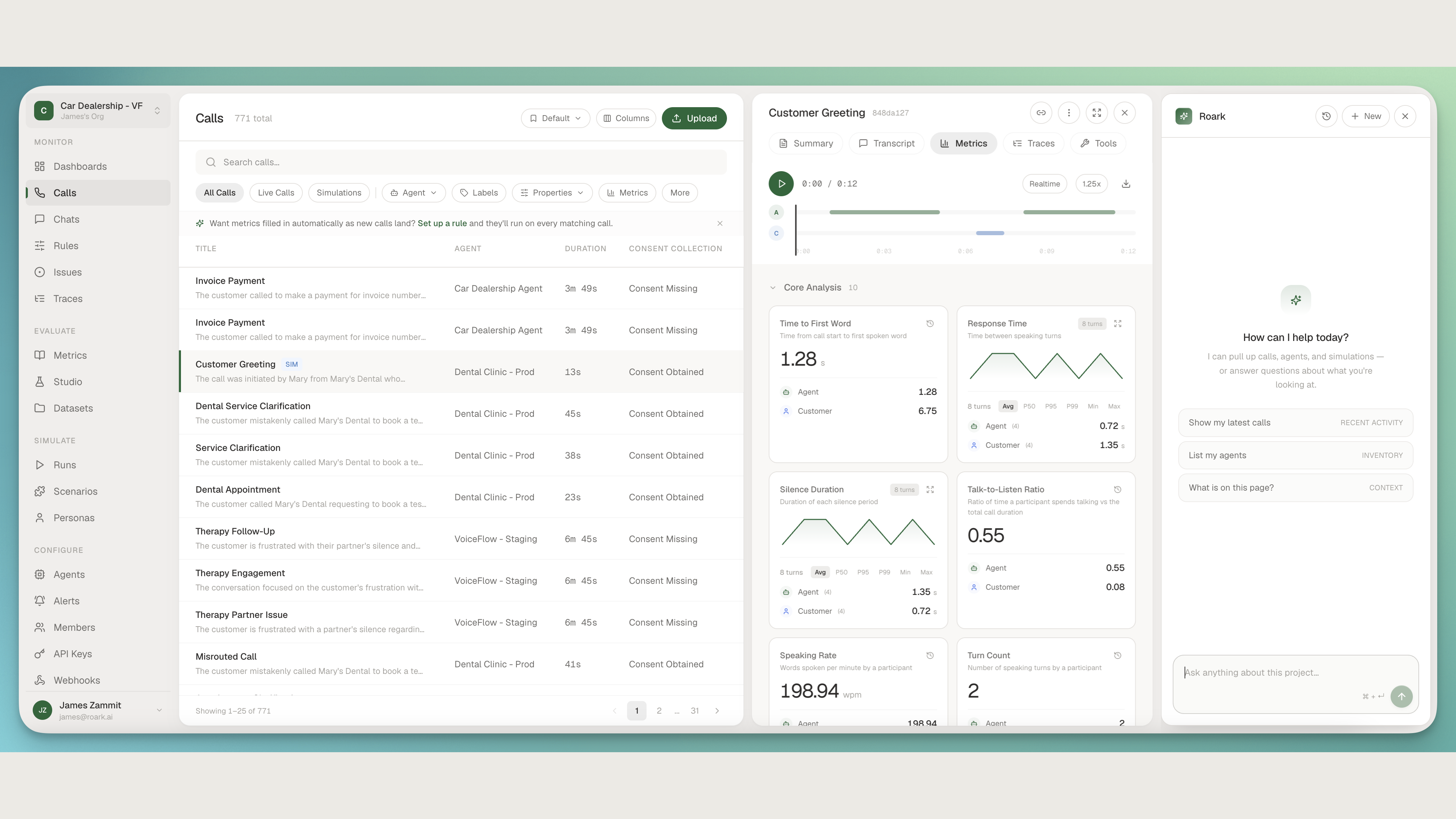Download the call audio recording
This screenshot has width=1456, height=819.
click(x=1126, y=184)
